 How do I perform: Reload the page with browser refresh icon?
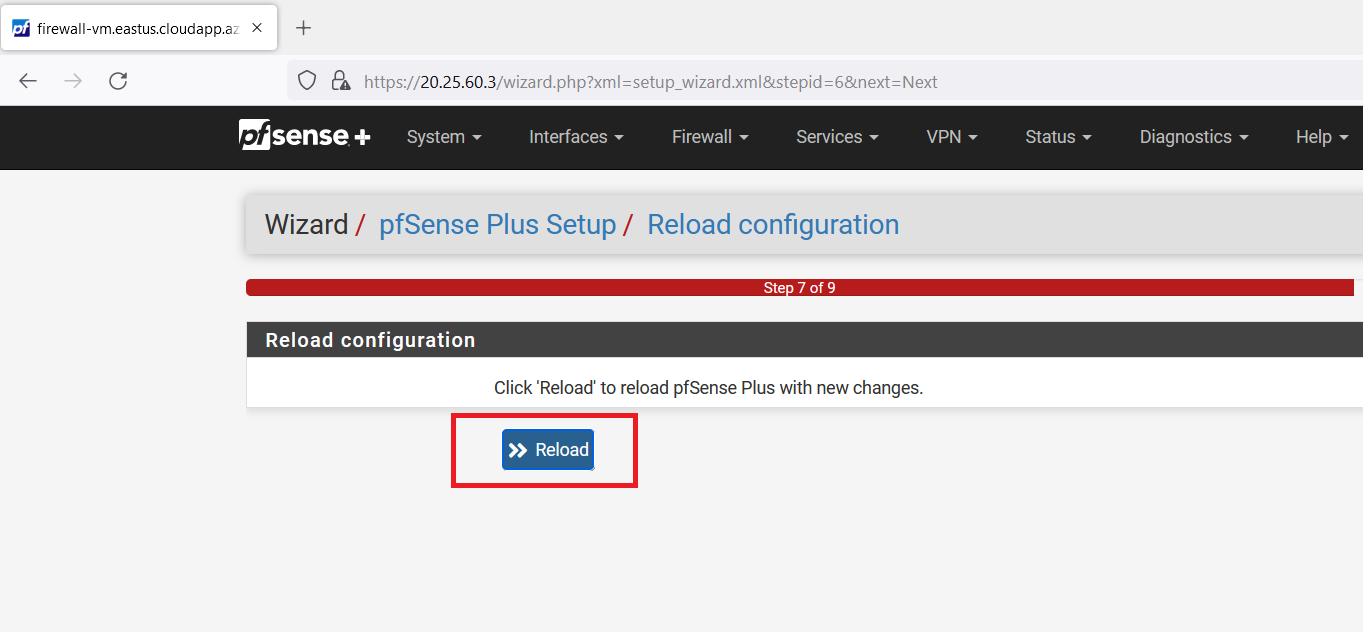pos(118,81)
